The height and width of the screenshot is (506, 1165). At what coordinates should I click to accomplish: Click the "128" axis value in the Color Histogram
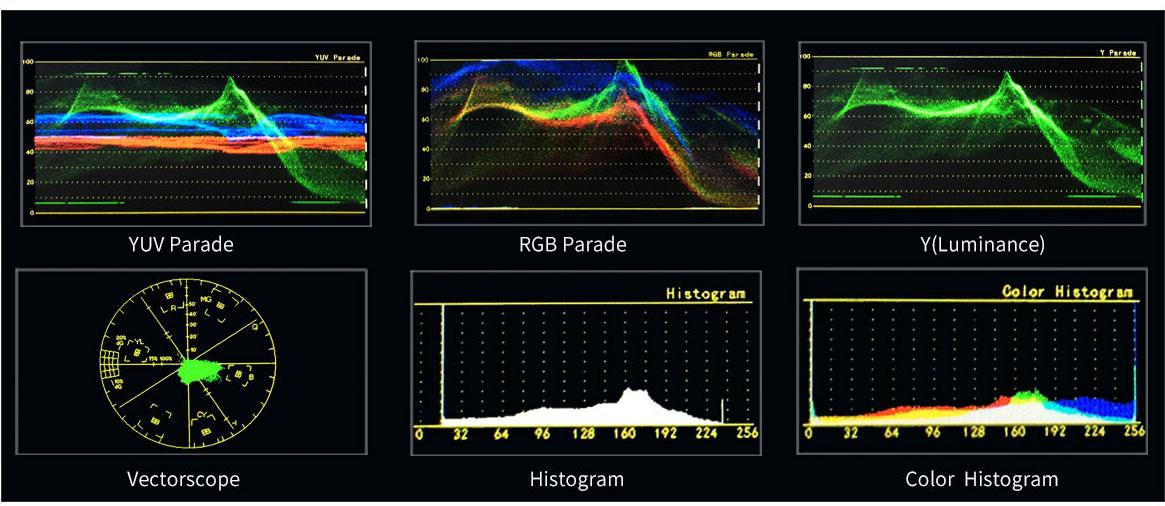(x=973, y=432)
